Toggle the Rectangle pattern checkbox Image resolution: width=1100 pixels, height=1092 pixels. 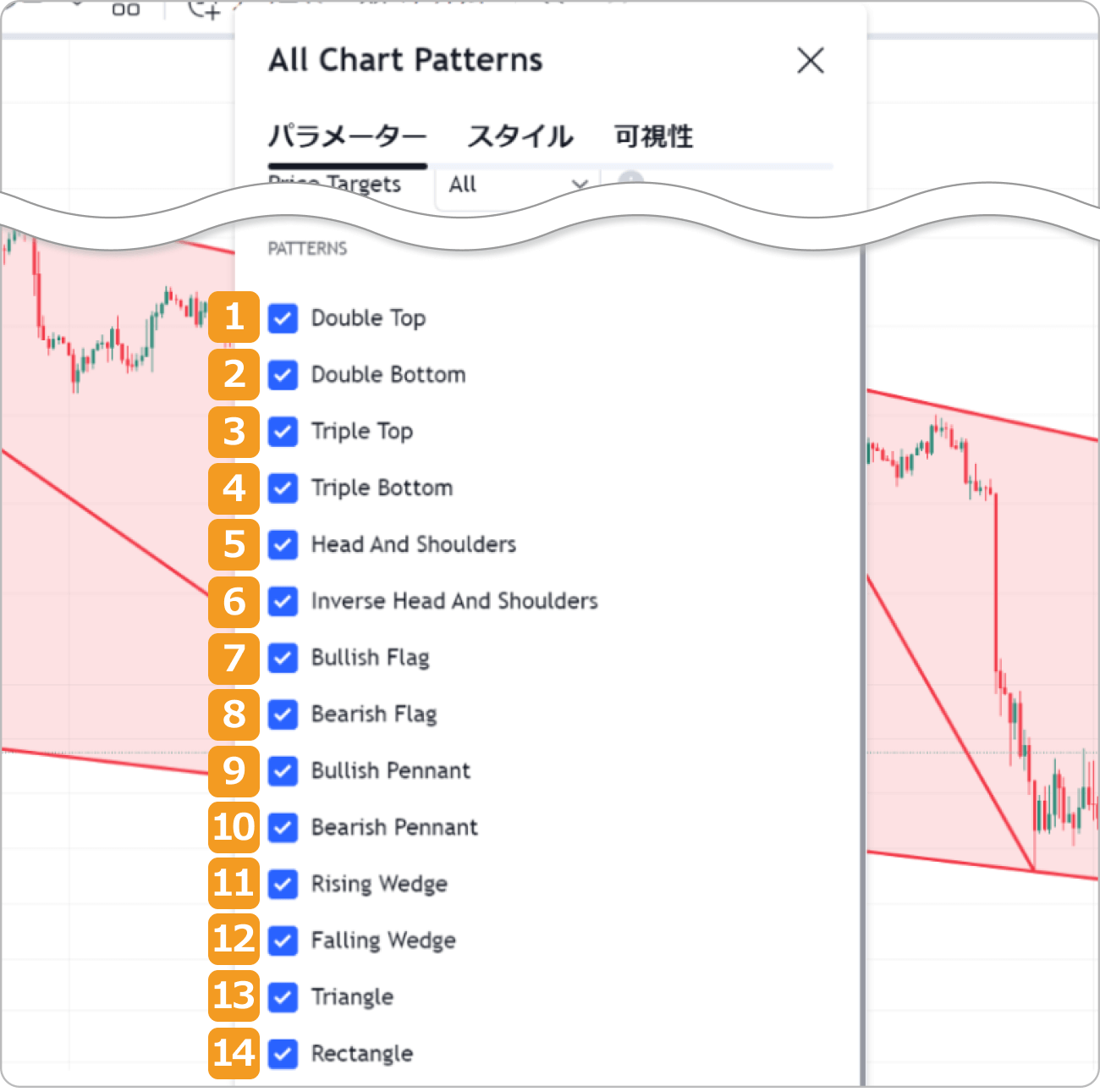(x=283, y=1054)
